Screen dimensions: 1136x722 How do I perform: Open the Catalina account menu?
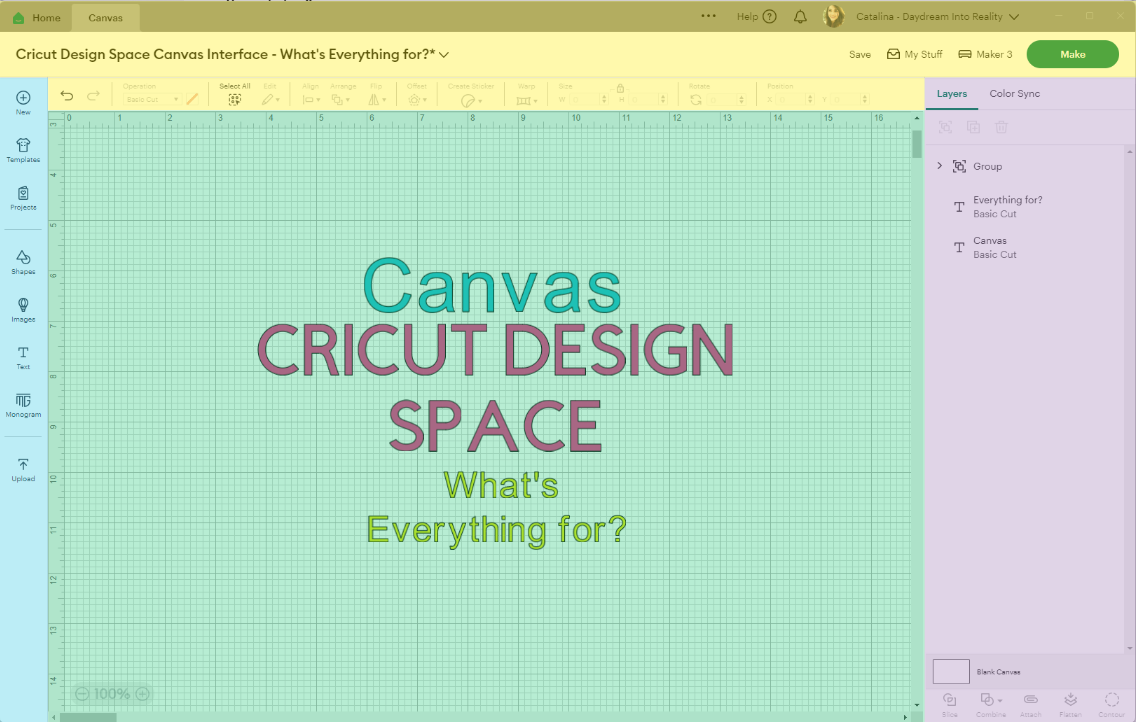(937, 17)
